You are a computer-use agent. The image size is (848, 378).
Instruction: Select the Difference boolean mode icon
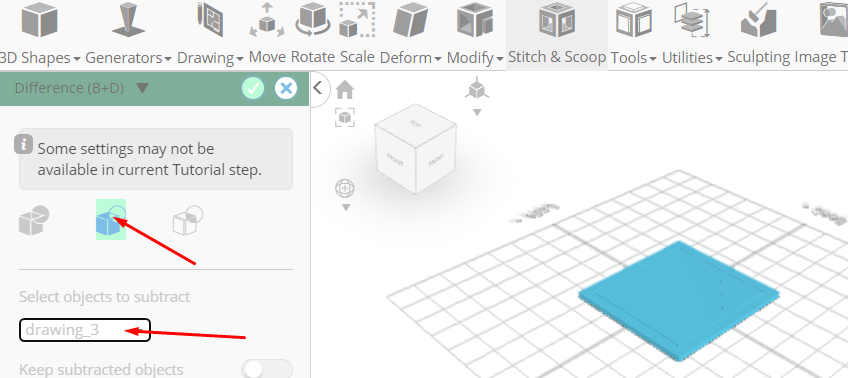(111, 220)
